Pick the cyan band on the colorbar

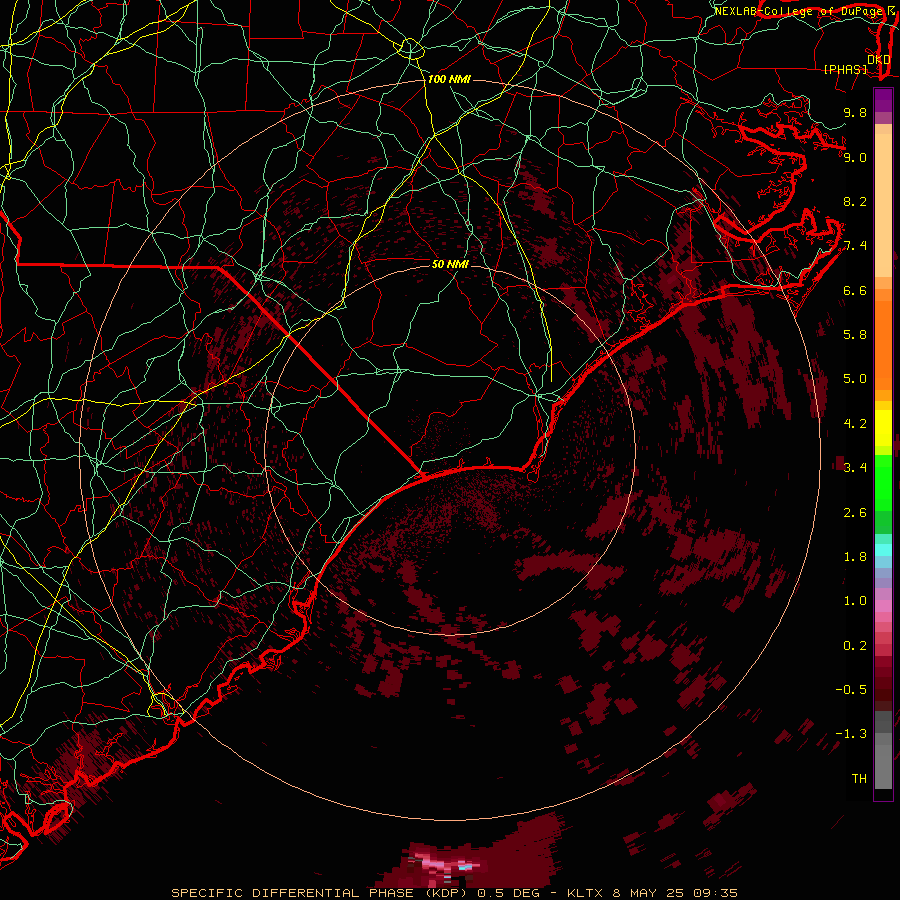point(883,549)
